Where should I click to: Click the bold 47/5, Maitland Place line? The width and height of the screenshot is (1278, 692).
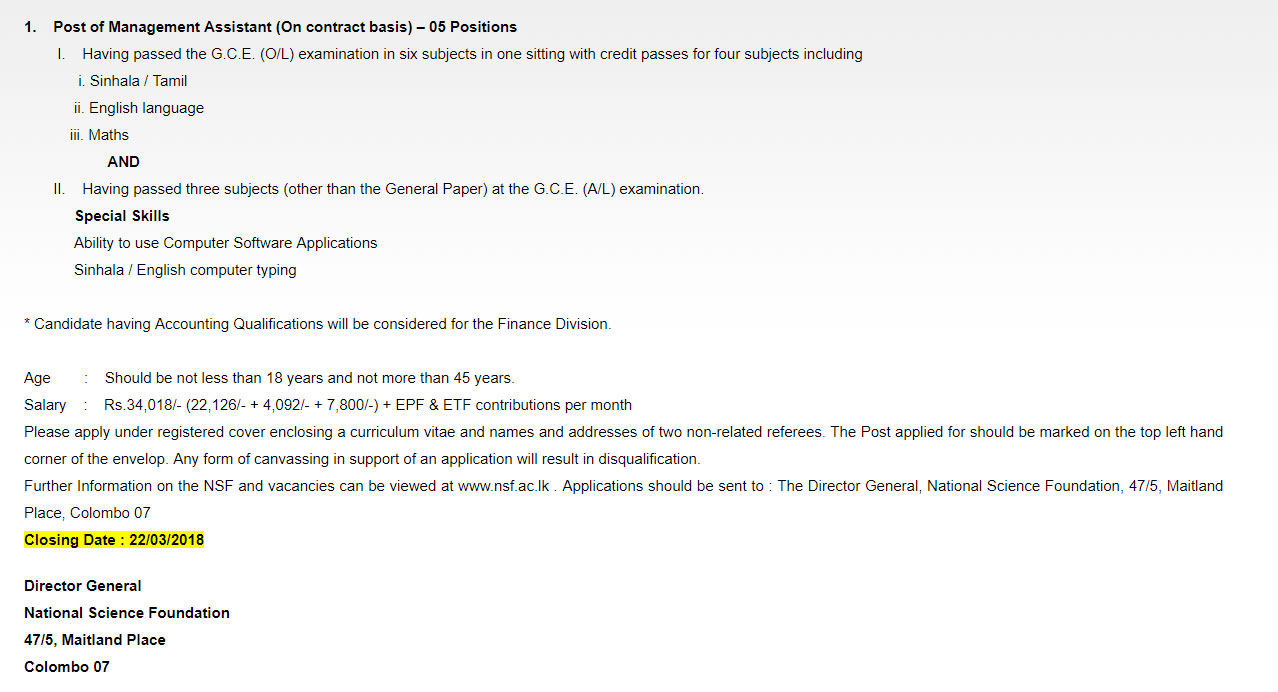[95, 640]
